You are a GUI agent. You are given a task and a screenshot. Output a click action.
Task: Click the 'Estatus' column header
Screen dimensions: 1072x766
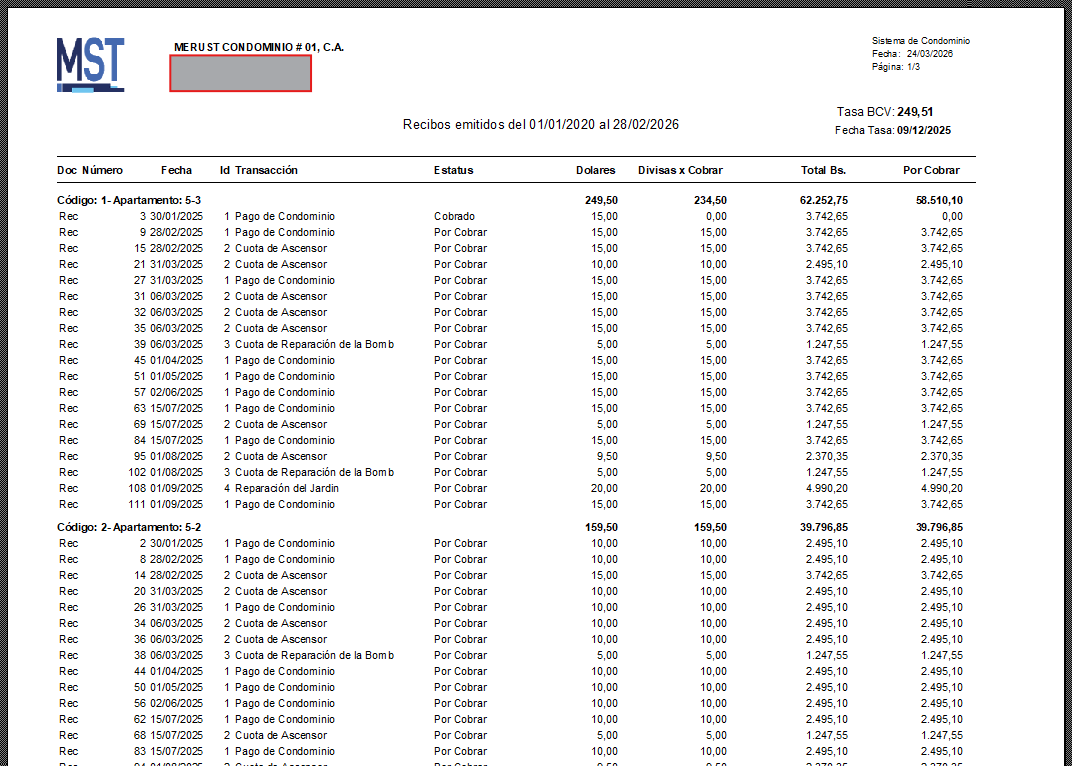click(x=453, y=170)
